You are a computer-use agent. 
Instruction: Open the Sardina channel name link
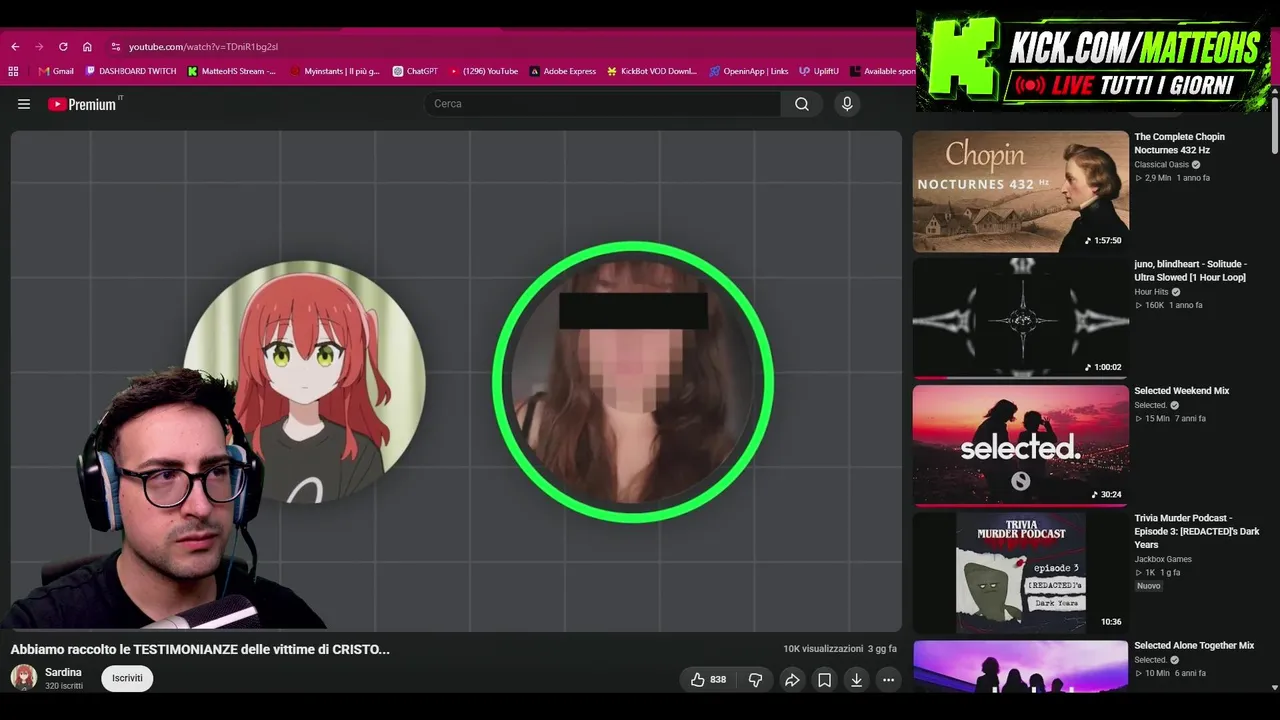click(63, 672)
